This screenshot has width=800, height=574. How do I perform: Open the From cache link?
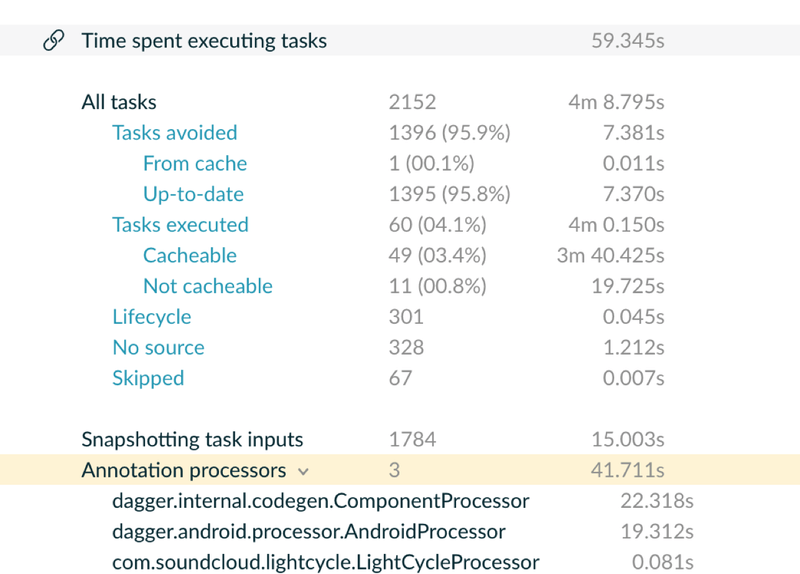(195, 163)
